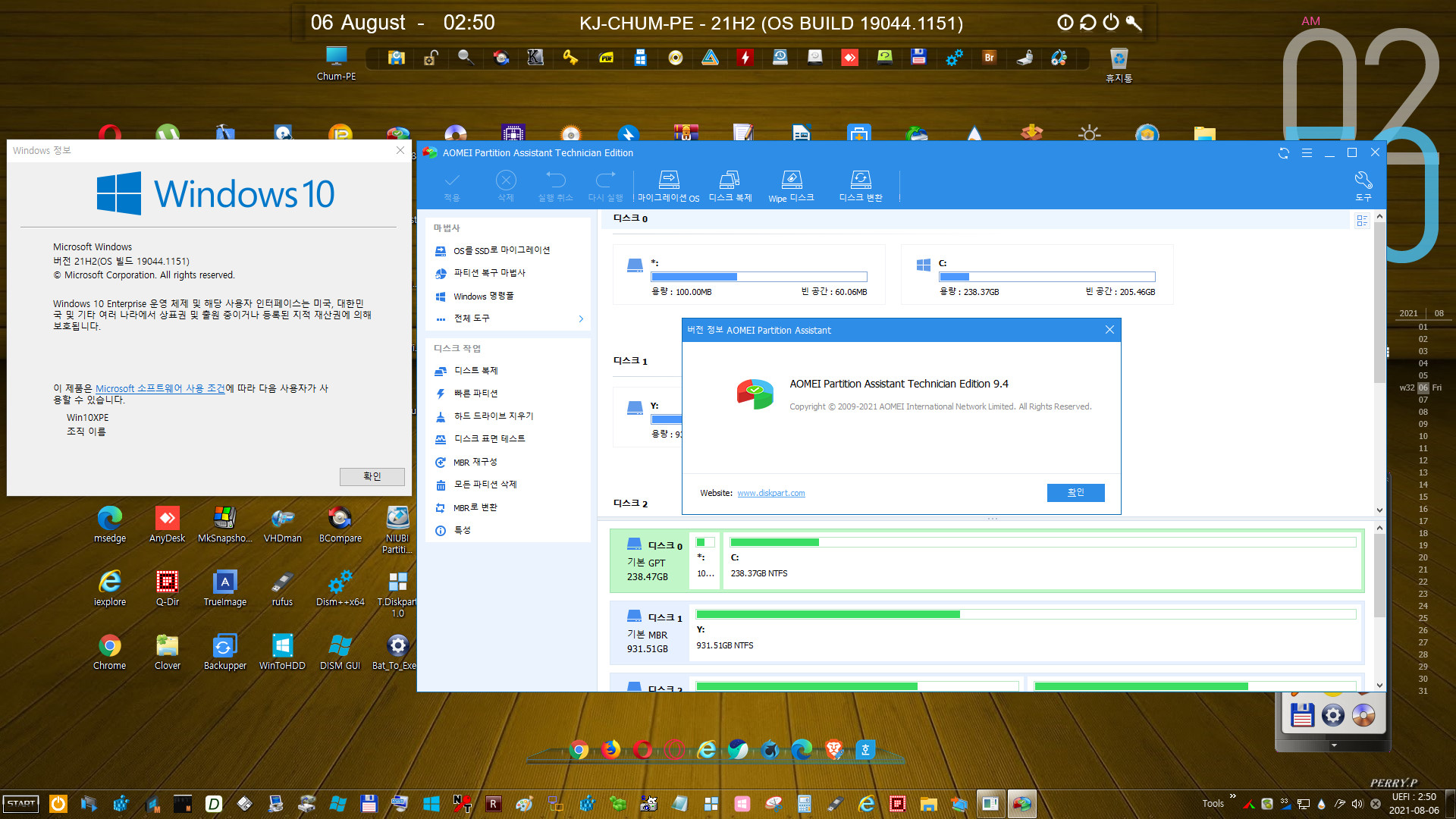Launch Q-Dir desktop shortcut
The width and height of the screenshot is (1456, 819).
(167, 588)
